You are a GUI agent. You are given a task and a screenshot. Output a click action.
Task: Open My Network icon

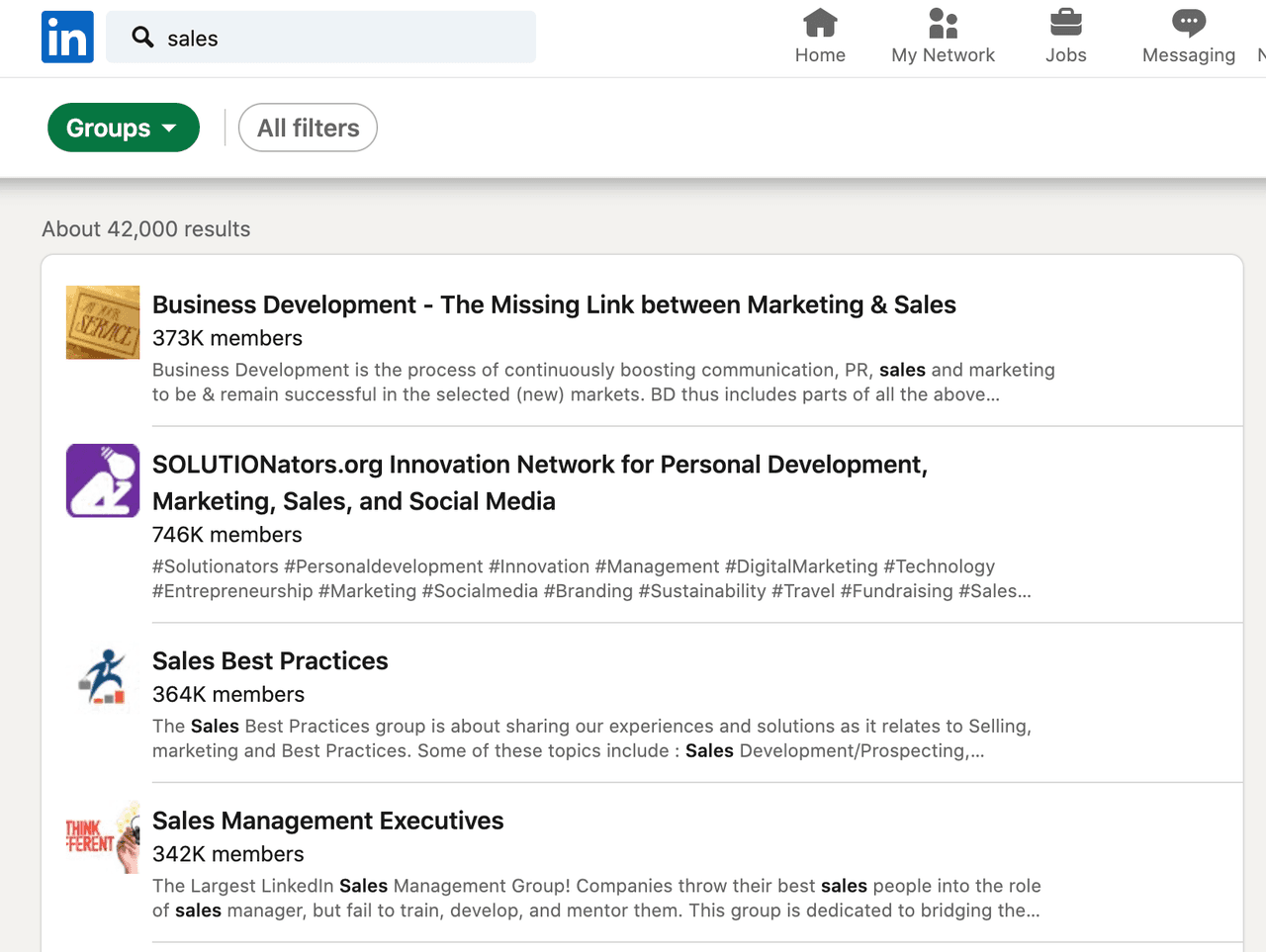[x=943, y=23]
